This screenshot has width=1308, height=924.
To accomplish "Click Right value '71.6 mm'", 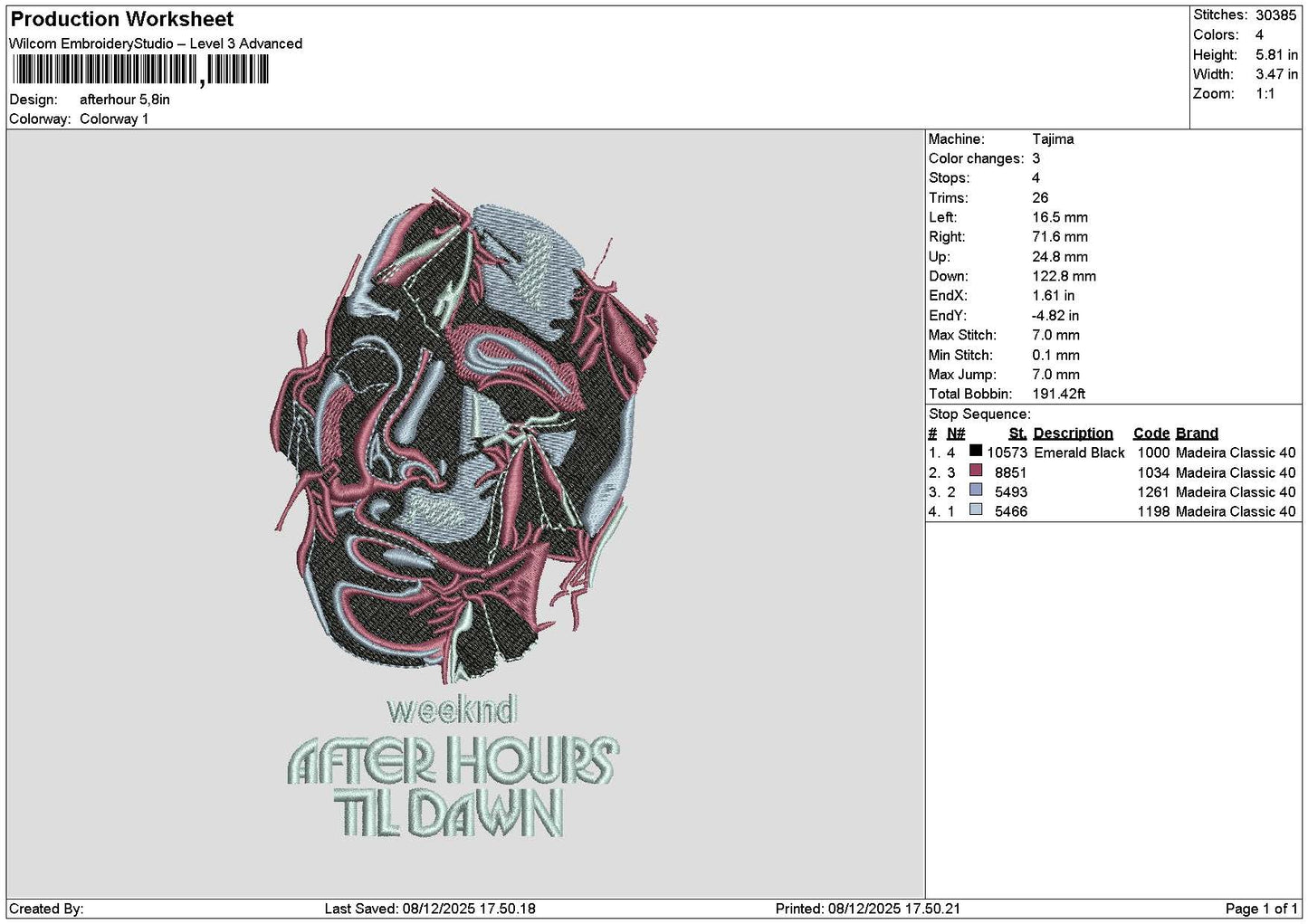I will 1060,237.
